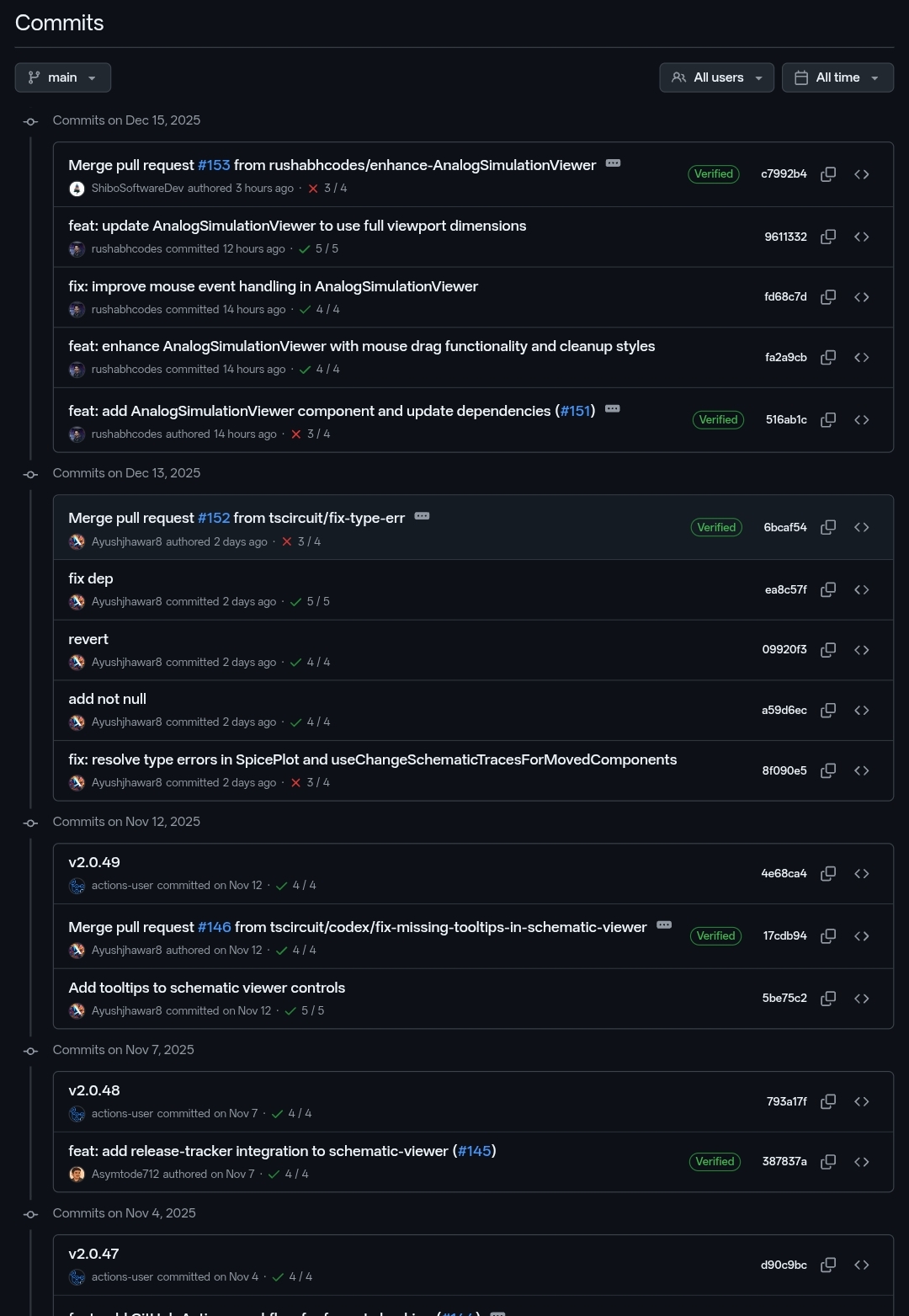909x1316 pixels.
Task: Click failed checks icon on commit c7992b4
Action: pos(313,189)
